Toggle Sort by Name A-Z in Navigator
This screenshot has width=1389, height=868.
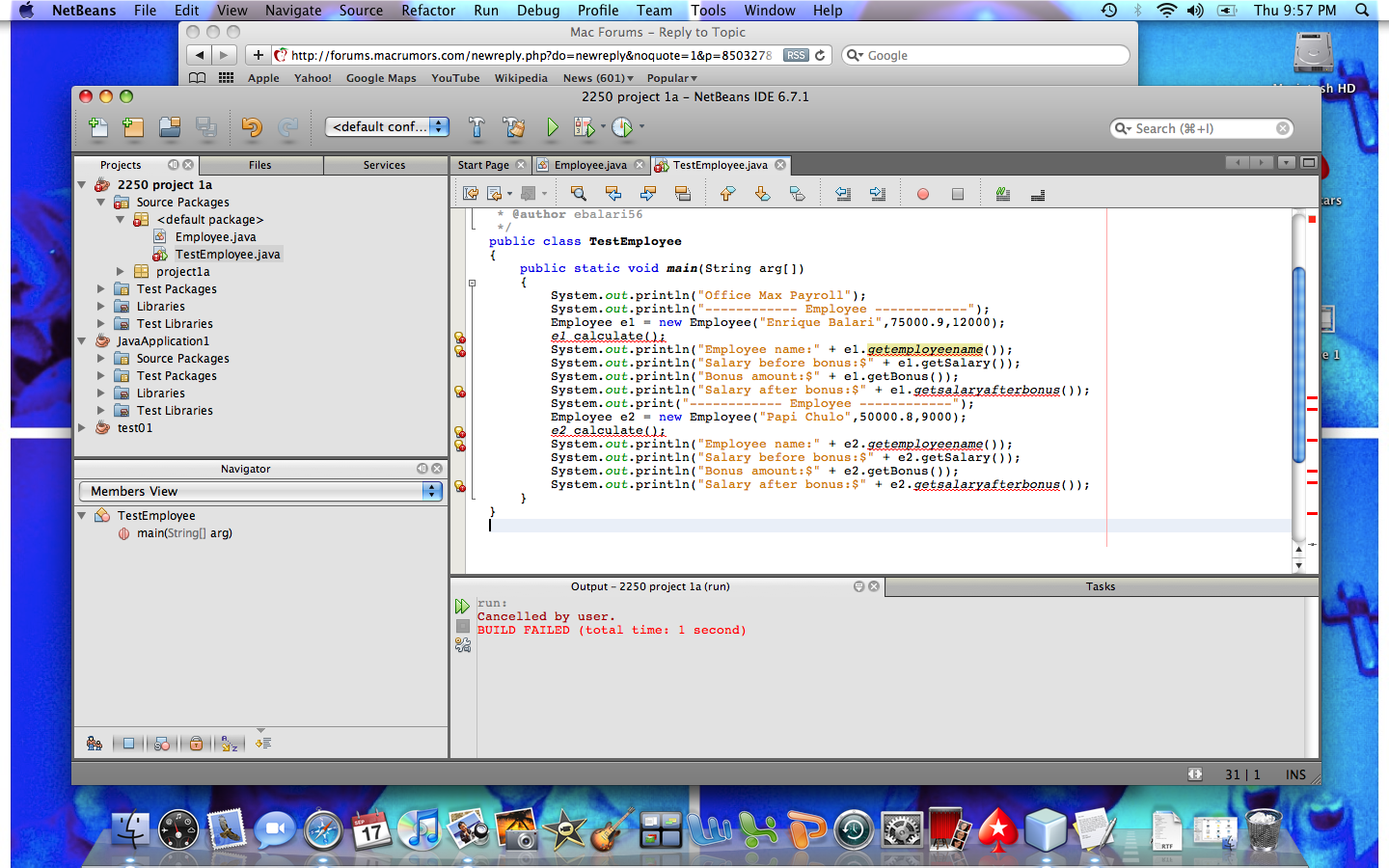point(230,744)
